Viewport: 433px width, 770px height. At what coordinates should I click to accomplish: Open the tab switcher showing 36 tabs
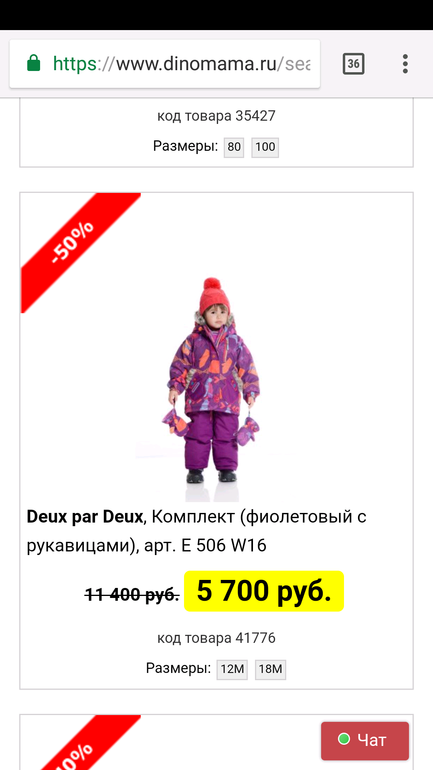coord(353,64)
